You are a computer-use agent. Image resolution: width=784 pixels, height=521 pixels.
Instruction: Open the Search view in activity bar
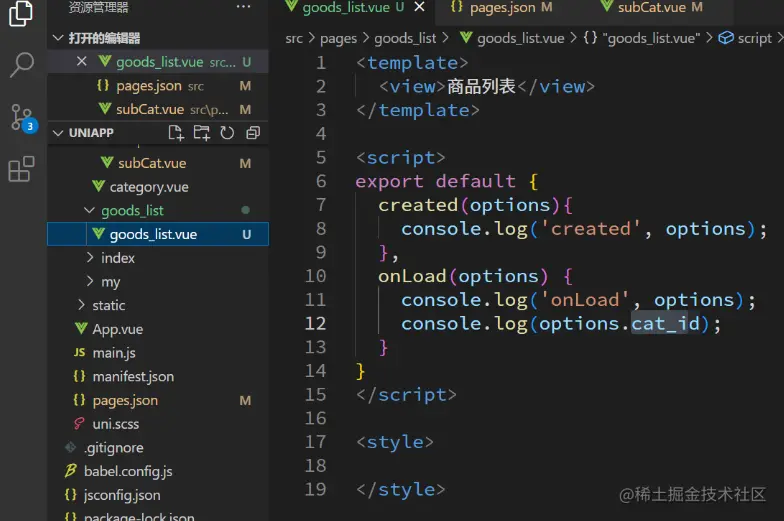pyautogui.click(x=22, y=64)
